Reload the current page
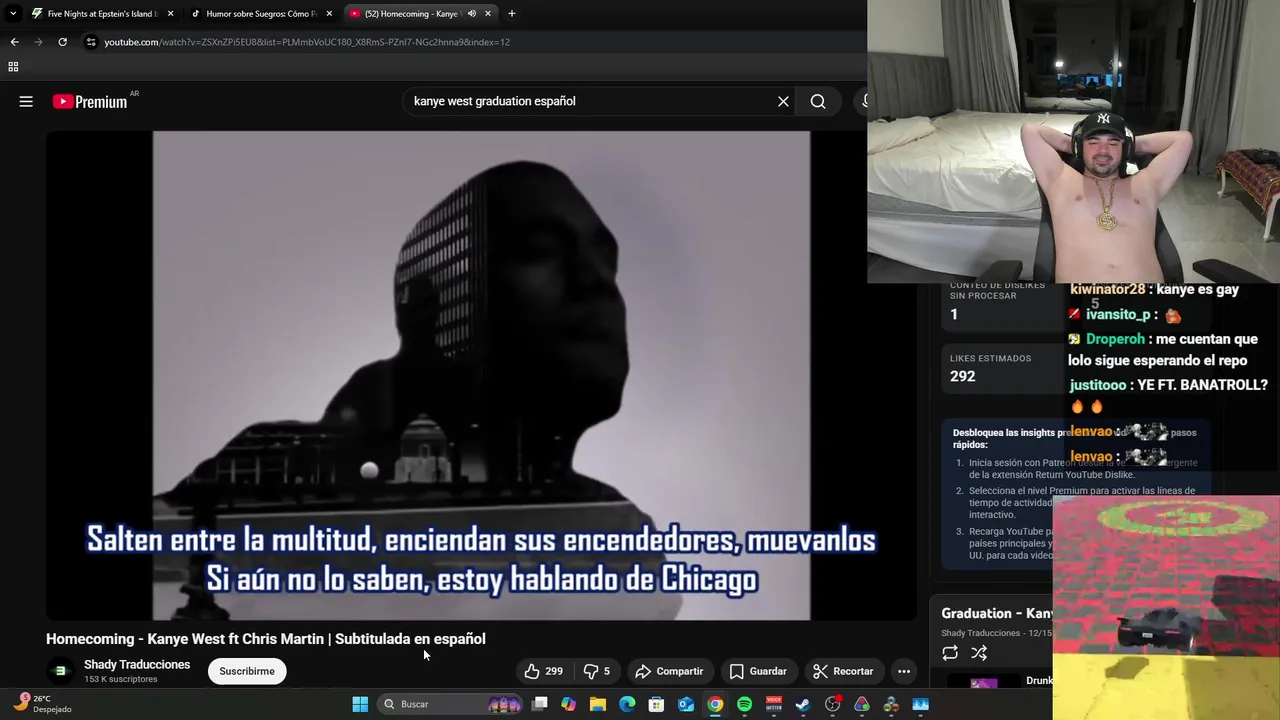This screenshot has height=720, width=1280. point(62,42)
